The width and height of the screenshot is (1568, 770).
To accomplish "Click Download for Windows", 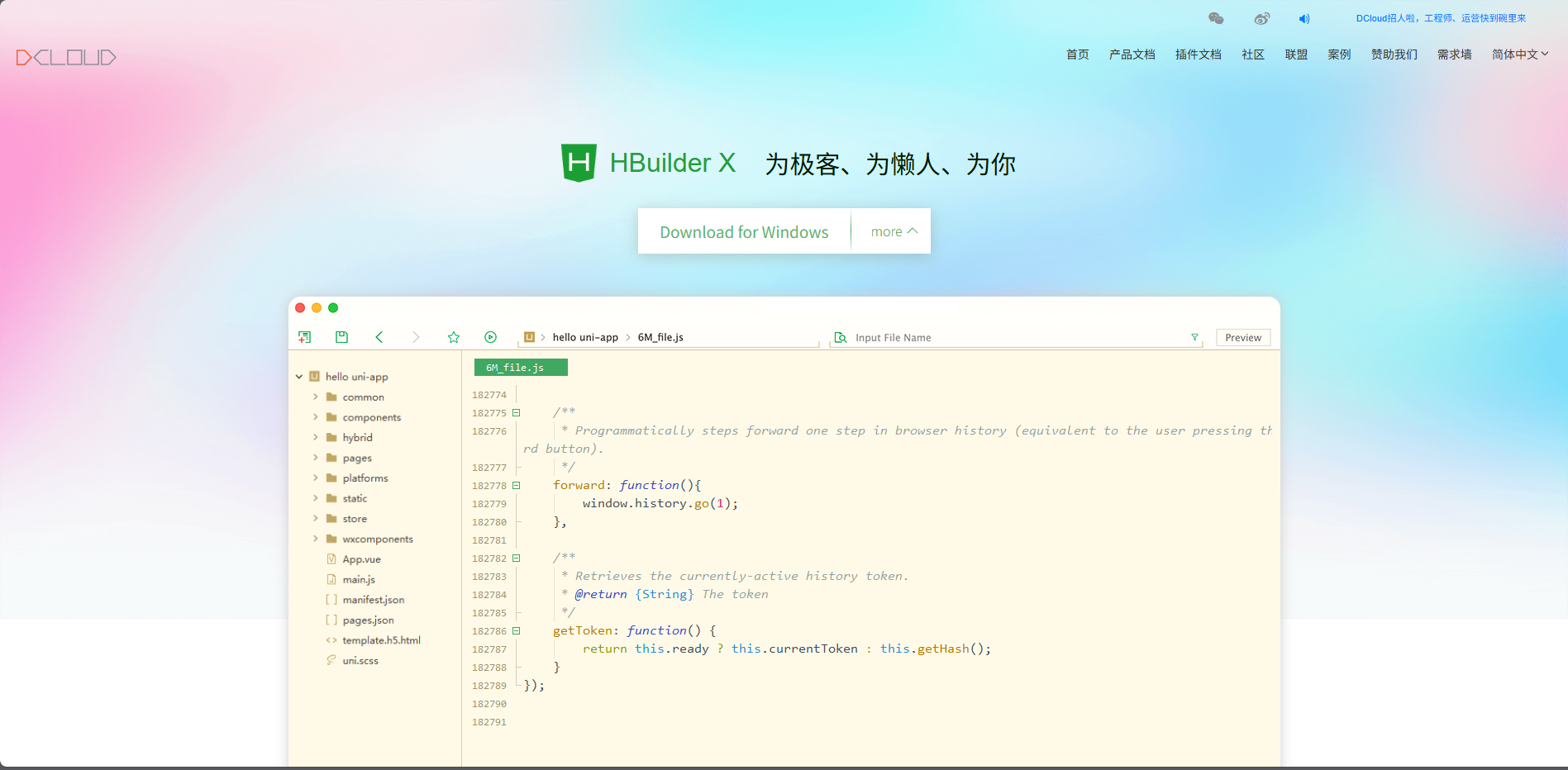I will [x=743, y=231].
